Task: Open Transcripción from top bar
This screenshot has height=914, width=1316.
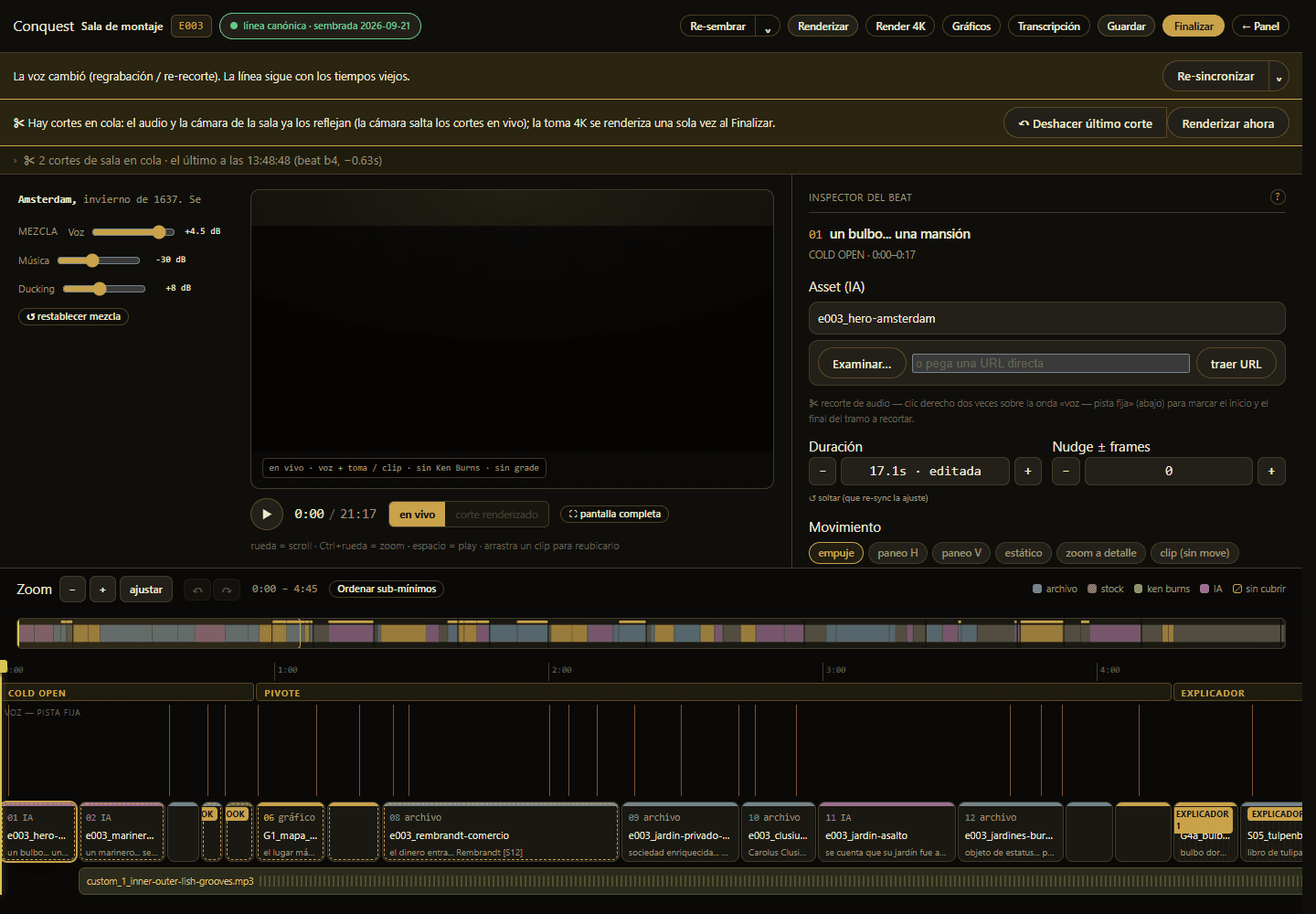Action: [x=1049, y=27]
